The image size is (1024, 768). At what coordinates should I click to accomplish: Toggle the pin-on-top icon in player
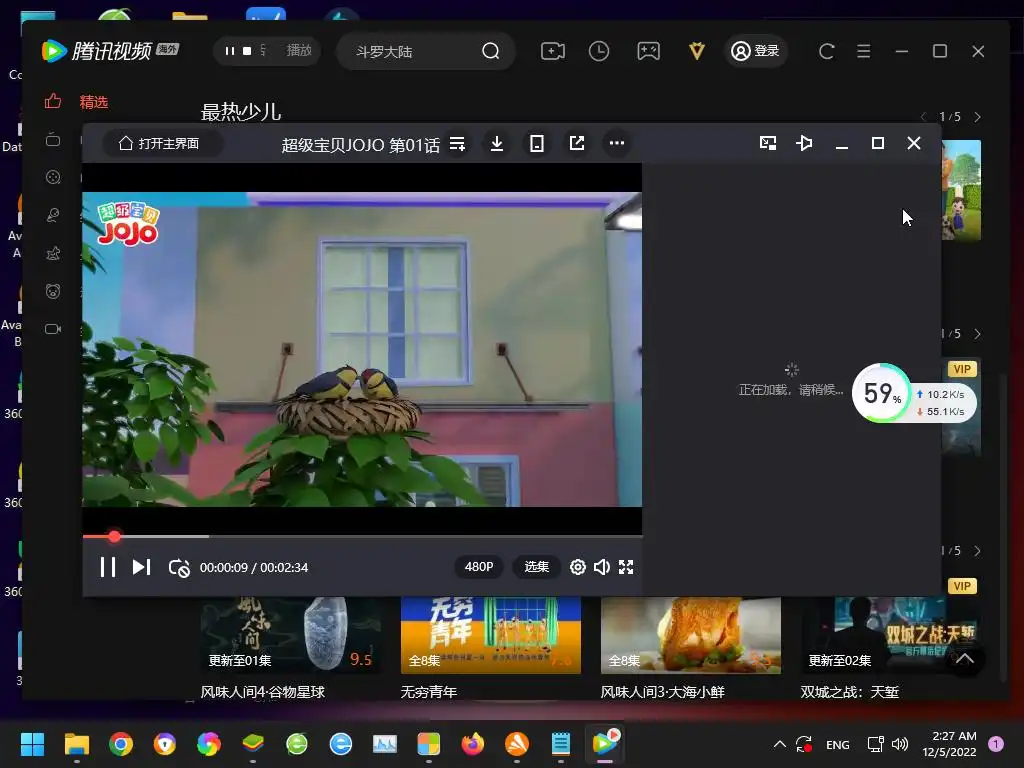tap(805, 143)
